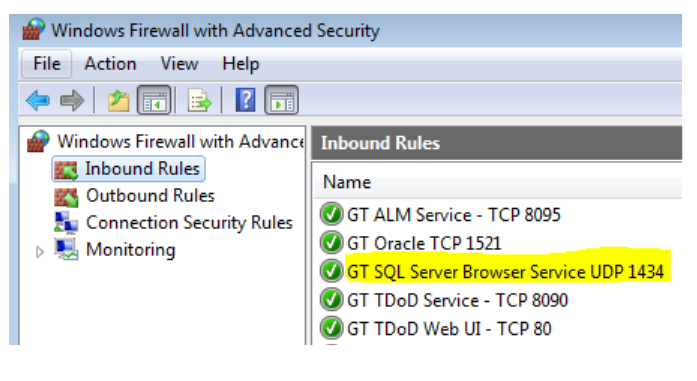Image resolution: width=697 pixels, height=381 pixels.
Task: Click the firewall icon in the title bar
Action: coord(33,29)
